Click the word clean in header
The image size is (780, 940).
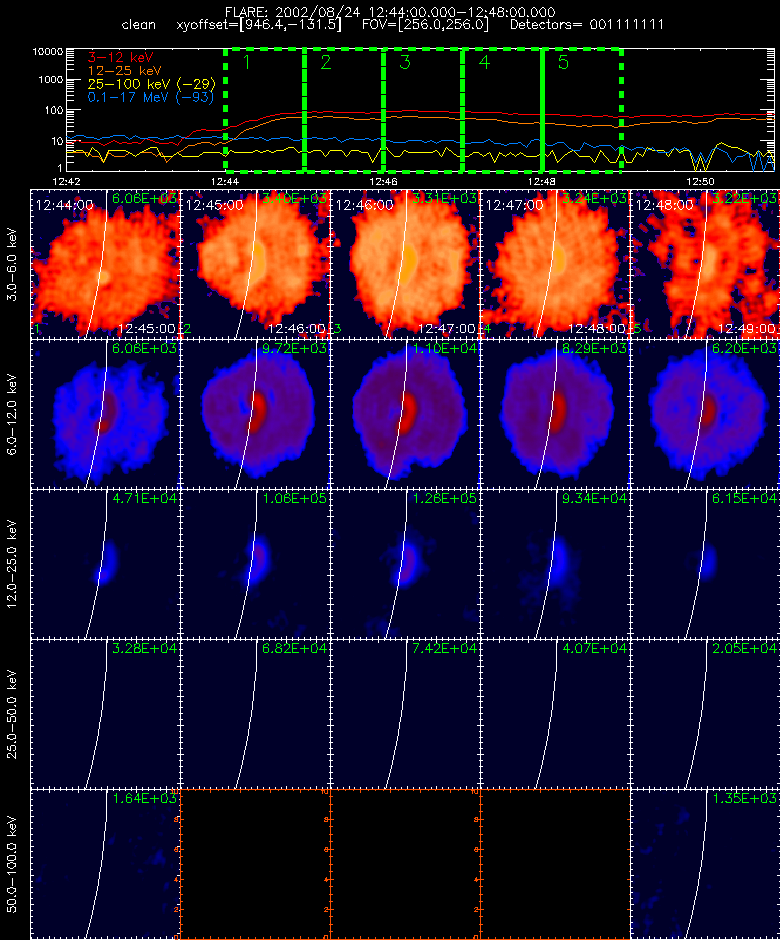pyautogui.click(x=138, y=25)
